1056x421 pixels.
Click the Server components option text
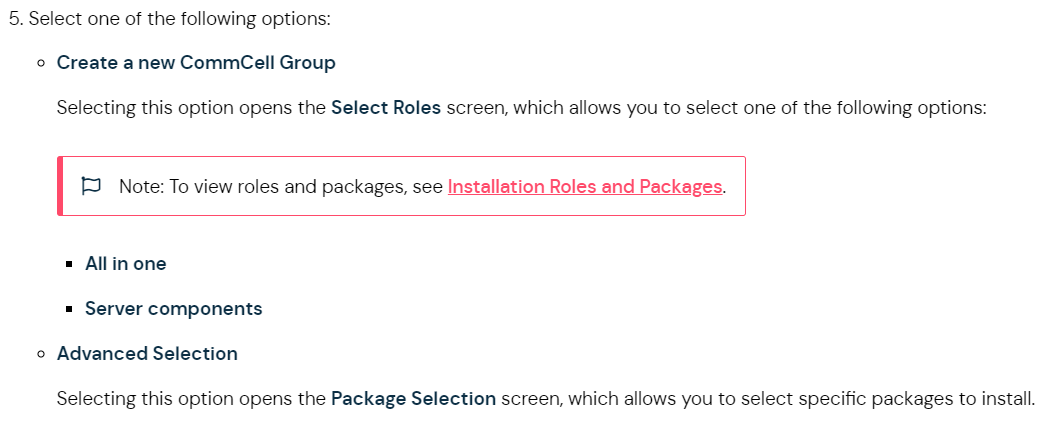(174, 309)
